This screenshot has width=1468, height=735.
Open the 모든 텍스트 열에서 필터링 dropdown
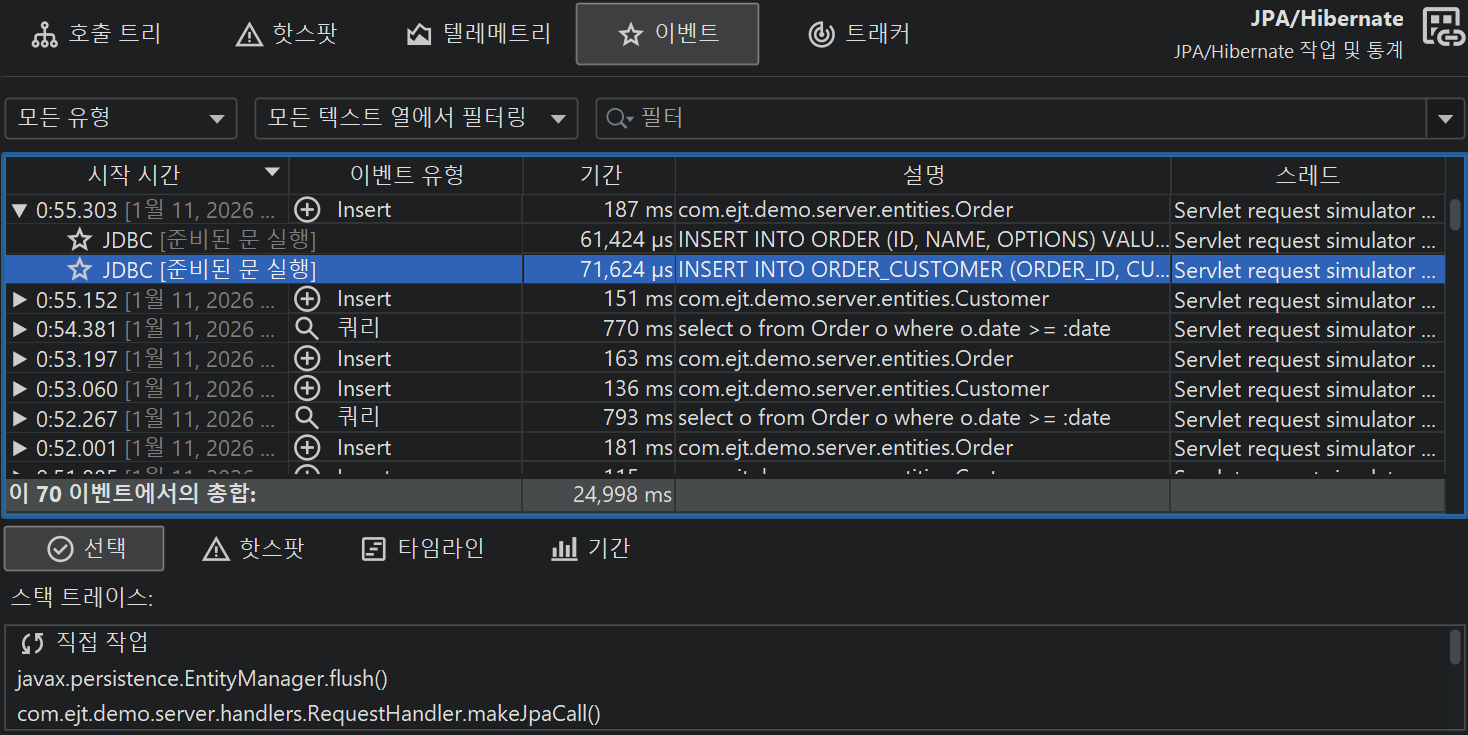416,119
